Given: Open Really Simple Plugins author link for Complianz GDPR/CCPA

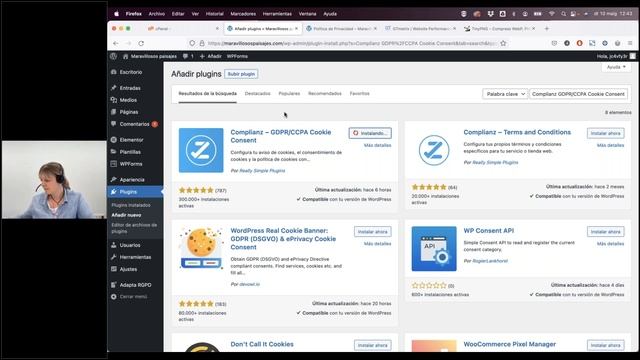Looking at the screenshot, I should click(x=262, y=171).
